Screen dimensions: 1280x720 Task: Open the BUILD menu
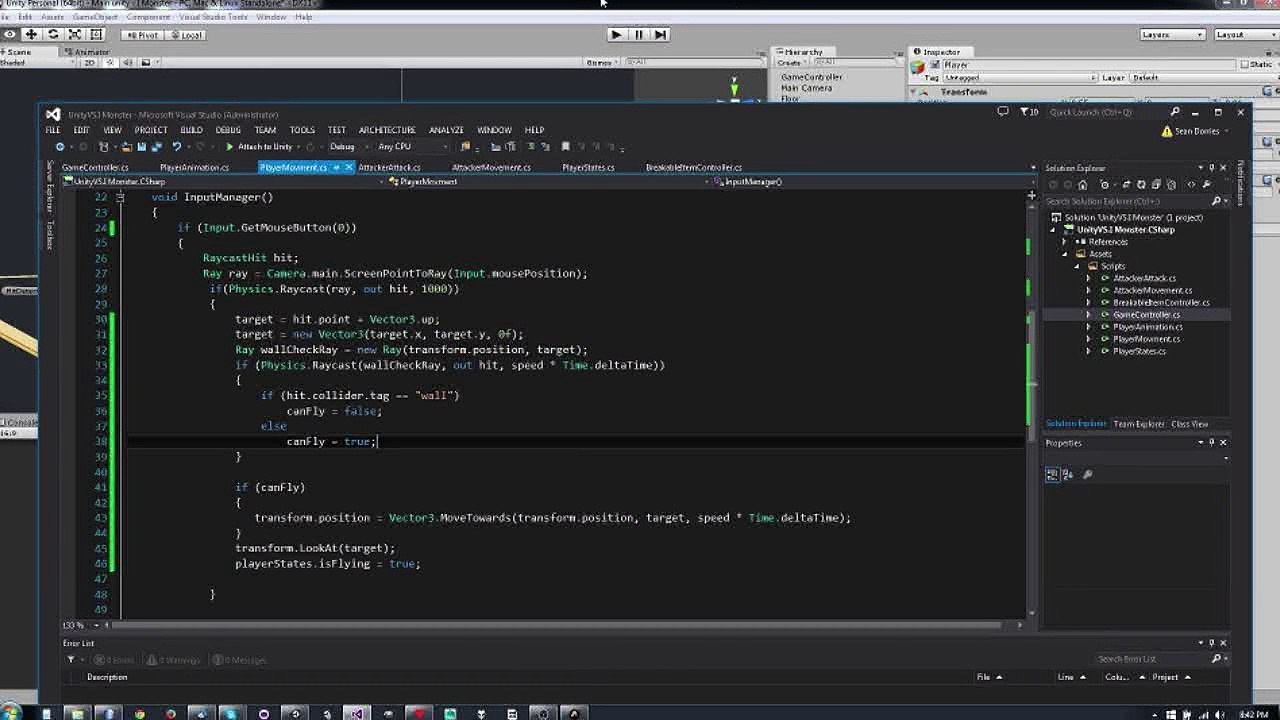(191, 130)
